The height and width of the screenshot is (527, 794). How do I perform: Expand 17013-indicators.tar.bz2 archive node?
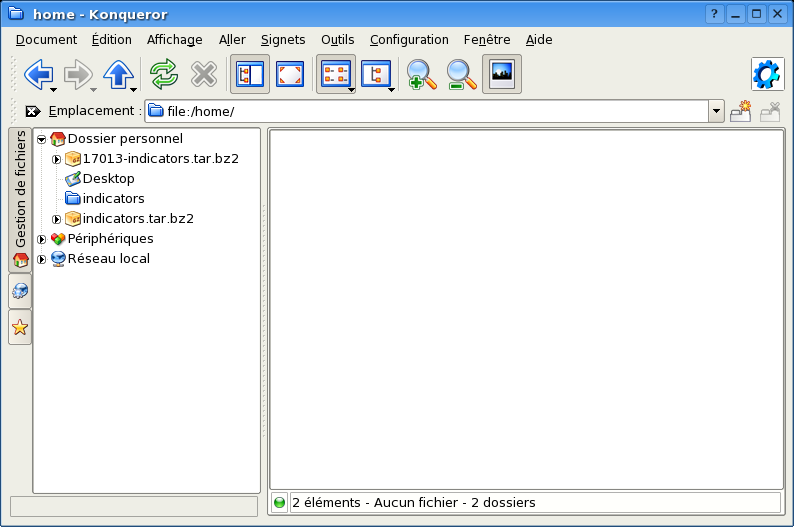click(x=56, y=159)
